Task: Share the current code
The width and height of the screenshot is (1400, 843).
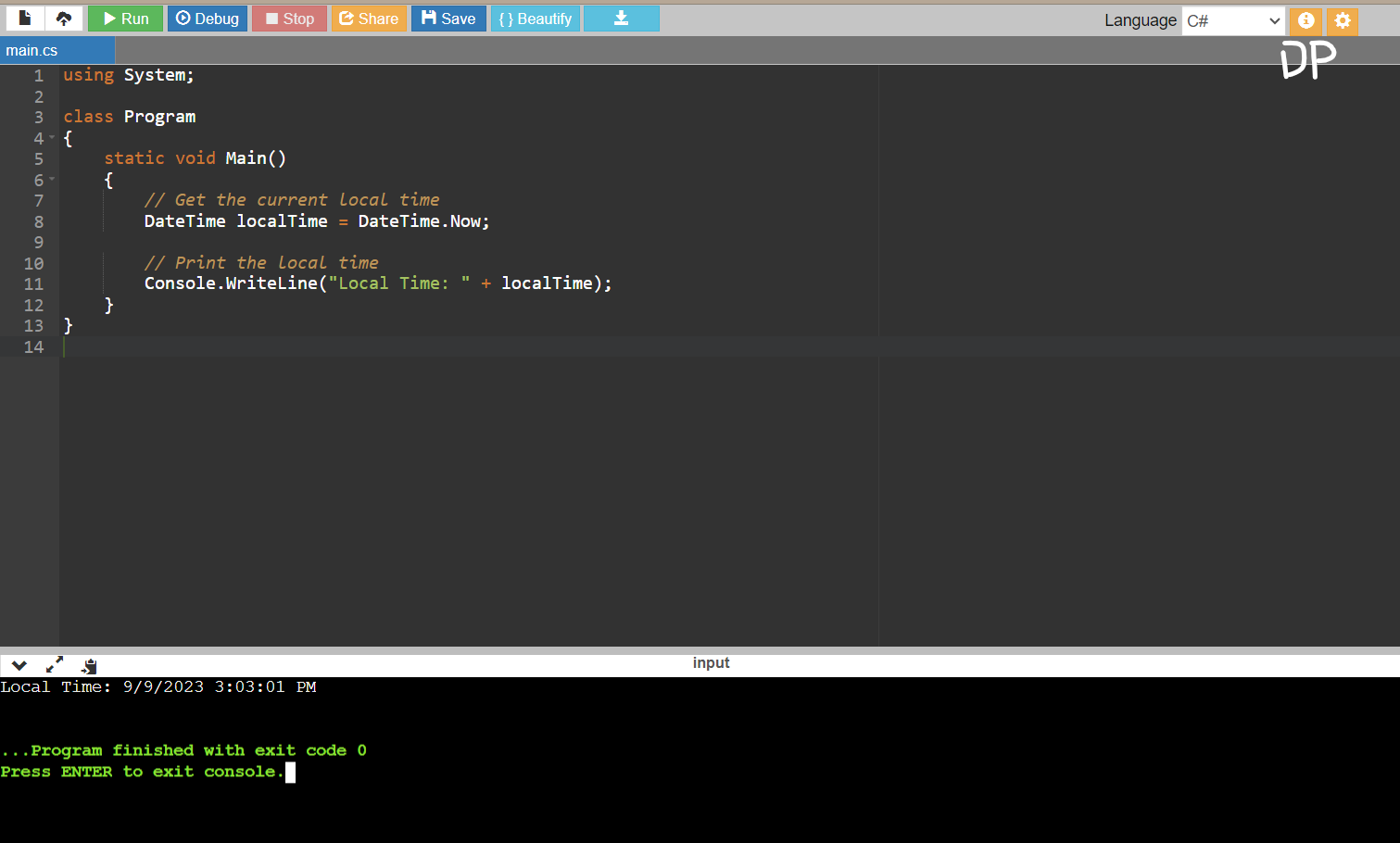Action: tap(369, 18)
